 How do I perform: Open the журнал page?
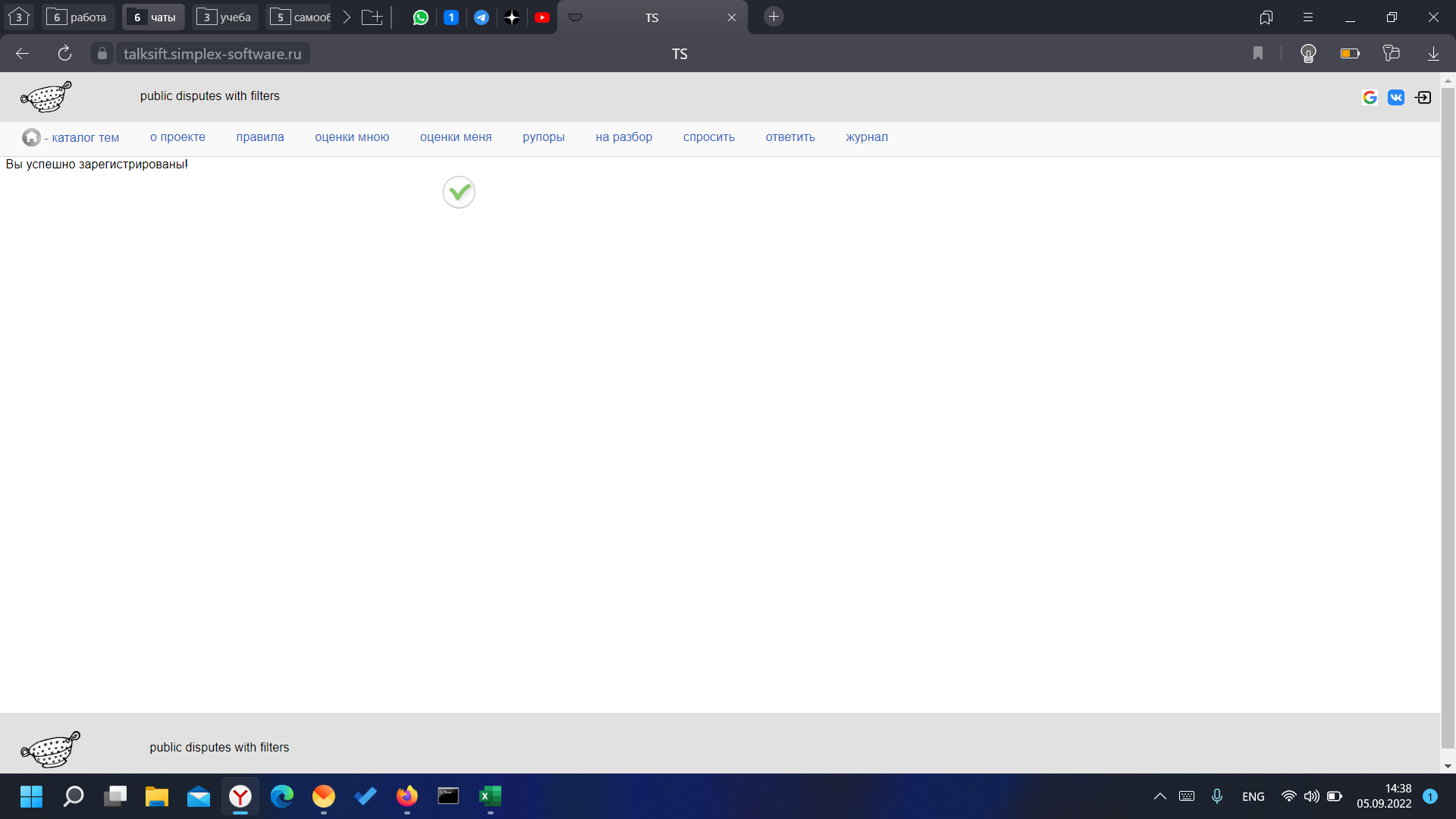point(867,137)
